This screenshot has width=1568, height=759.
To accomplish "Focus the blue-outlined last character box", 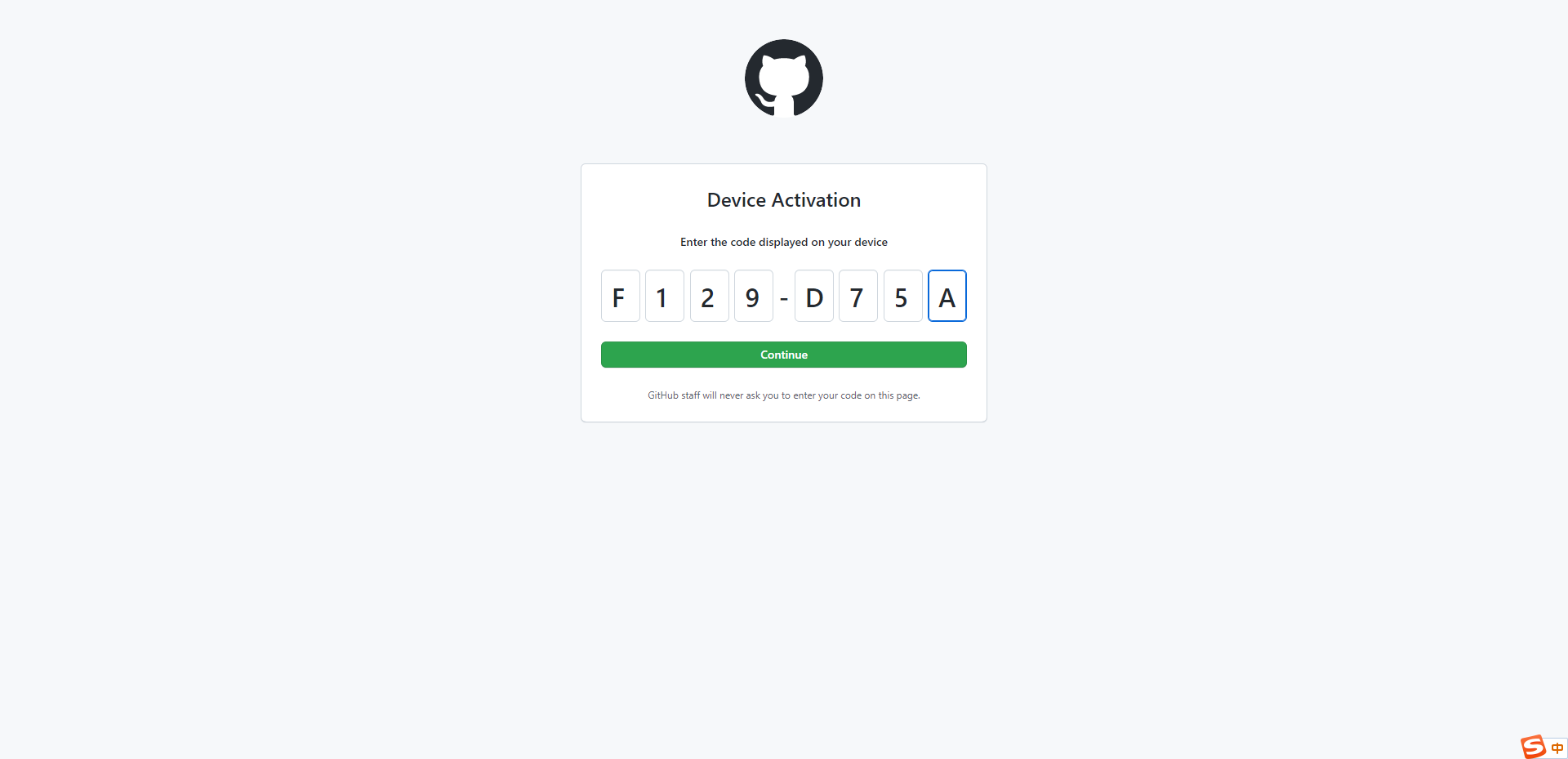I will (947, 296).
